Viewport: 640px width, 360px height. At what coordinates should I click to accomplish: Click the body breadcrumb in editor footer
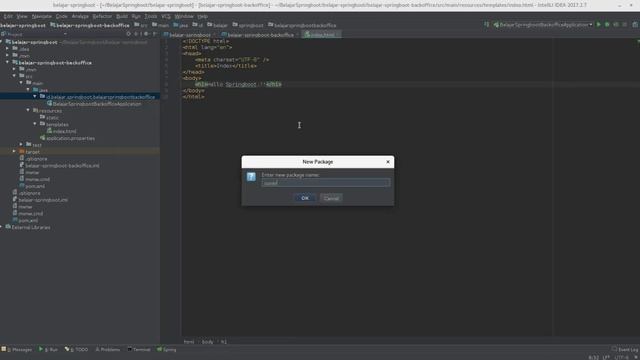click(x=207, y=342)
